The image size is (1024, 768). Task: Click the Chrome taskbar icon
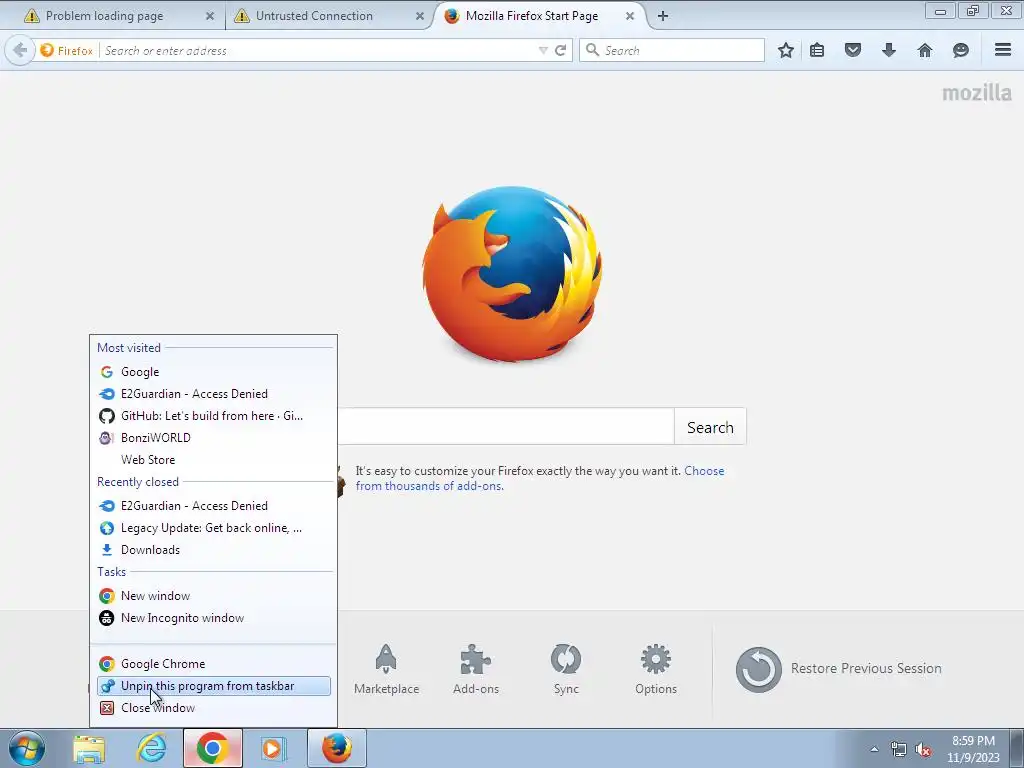pyautogui.click(x=212, y=748)
